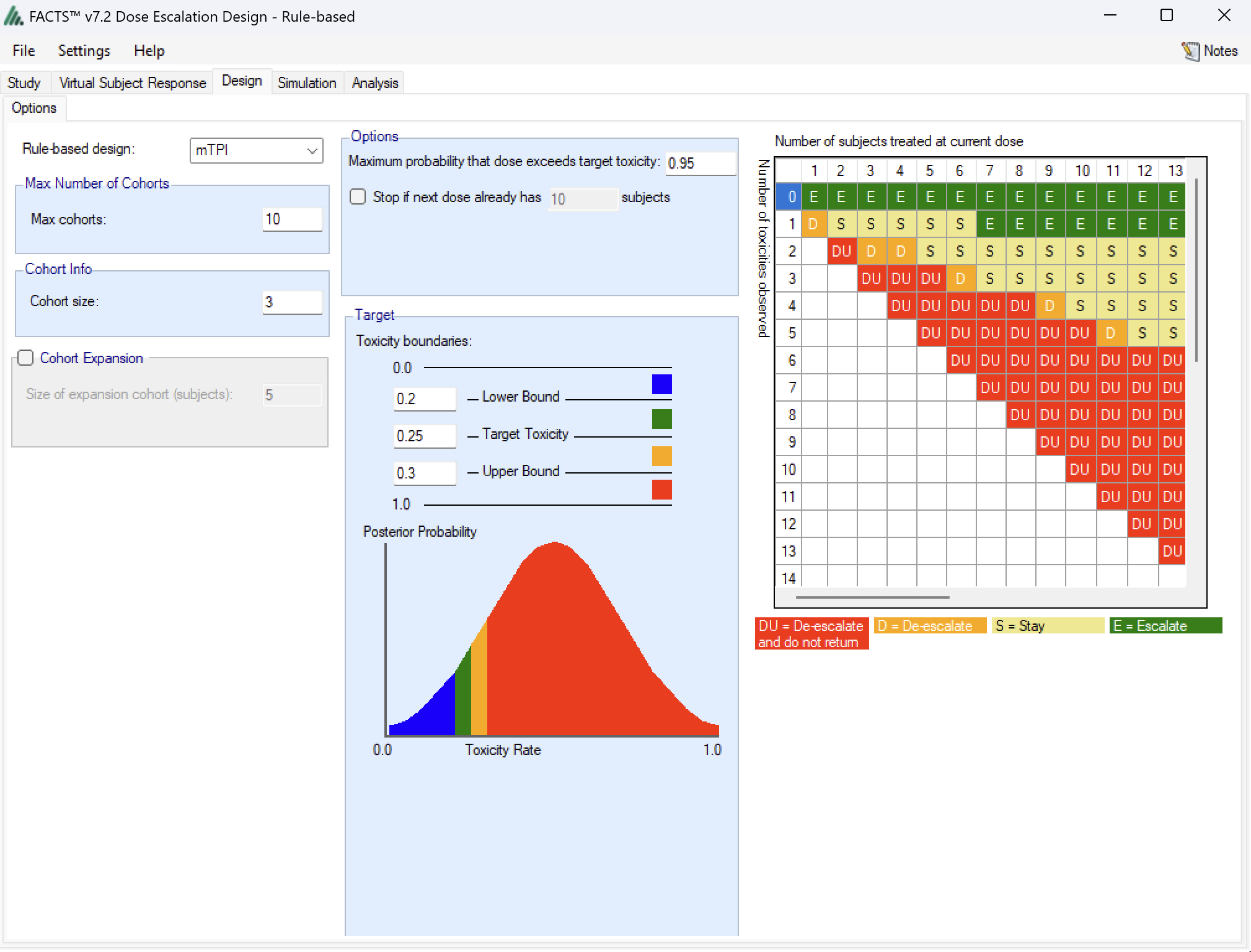
Task: Go to the Analysis tab
Action: [374, 83]
